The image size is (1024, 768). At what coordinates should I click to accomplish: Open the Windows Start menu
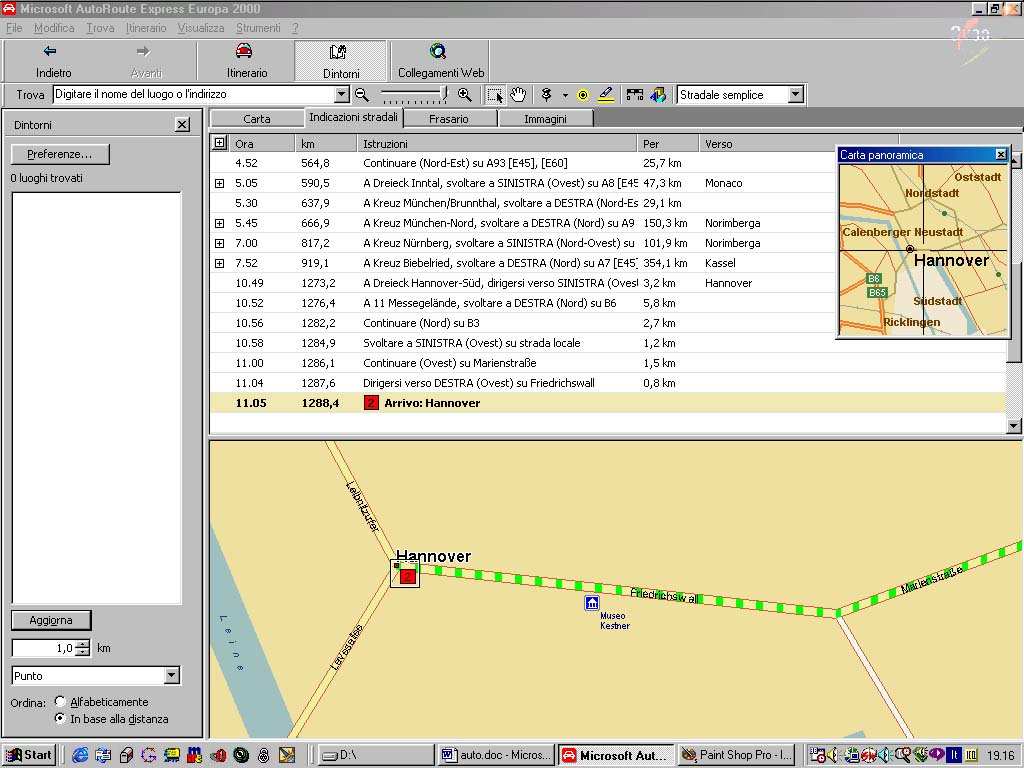click(29, 755)
